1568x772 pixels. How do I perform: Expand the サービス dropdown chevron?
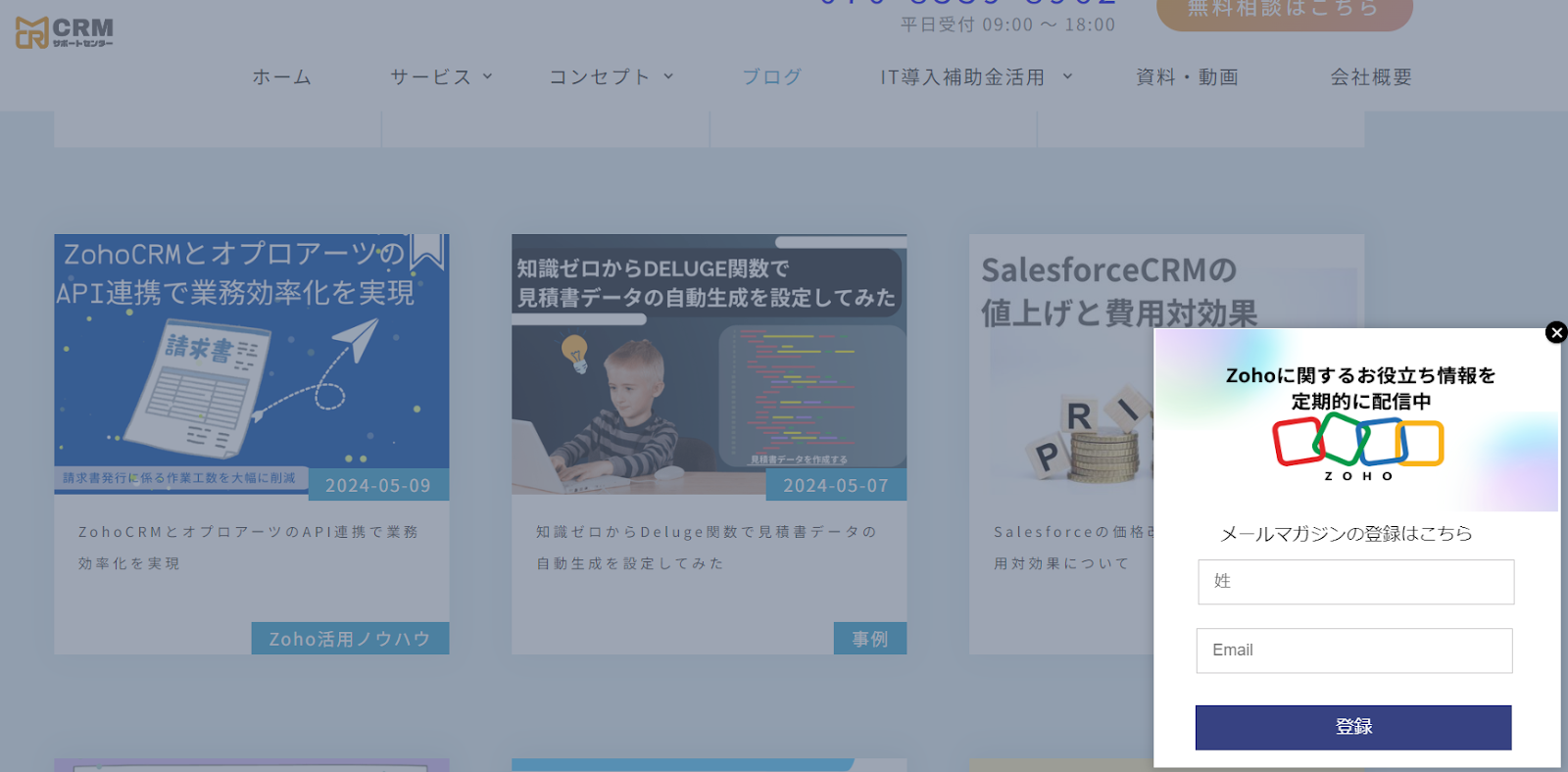487,75
